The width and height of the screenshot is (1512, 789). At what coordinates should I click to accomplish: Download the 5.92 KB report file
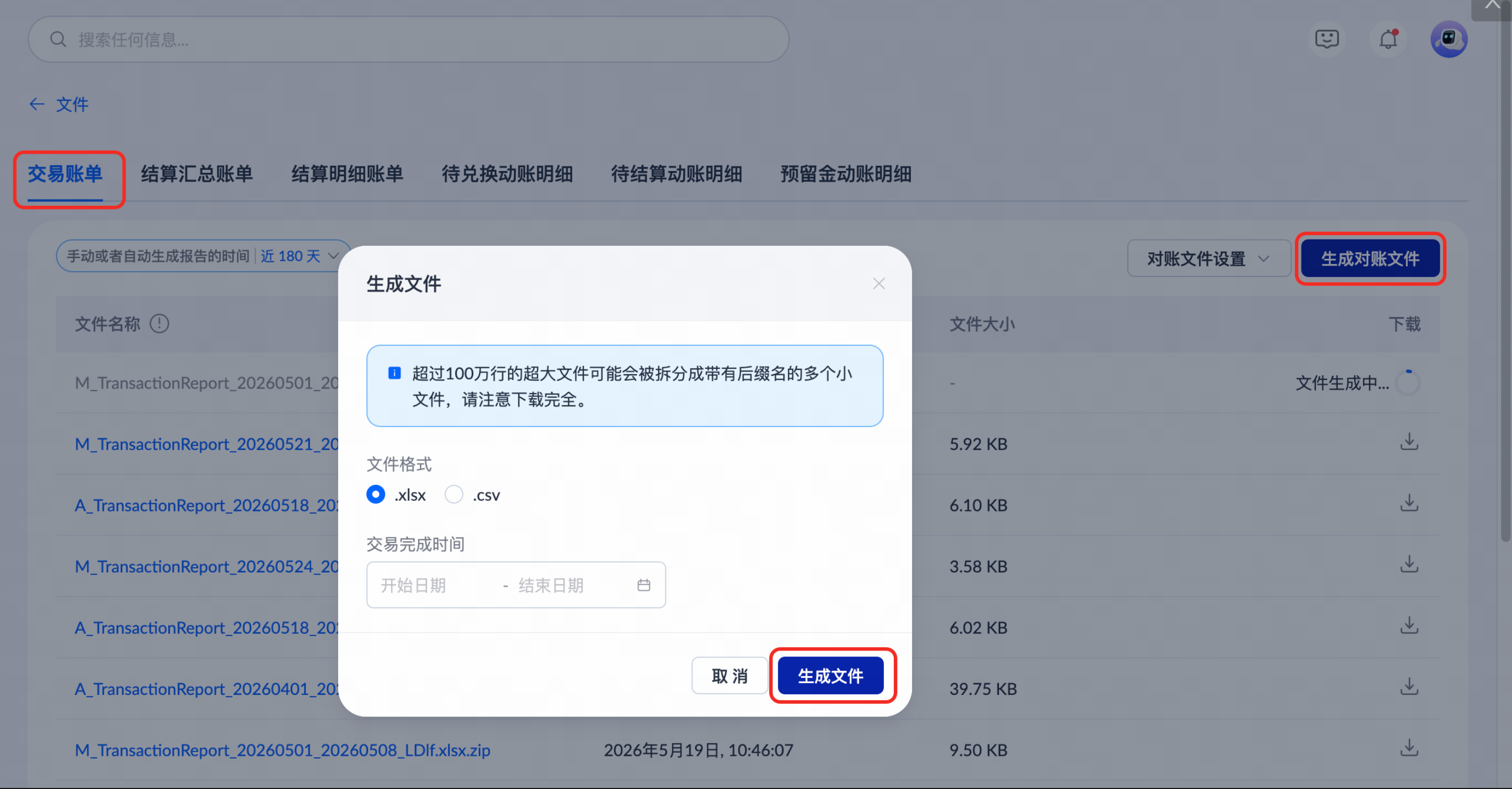1409,443
